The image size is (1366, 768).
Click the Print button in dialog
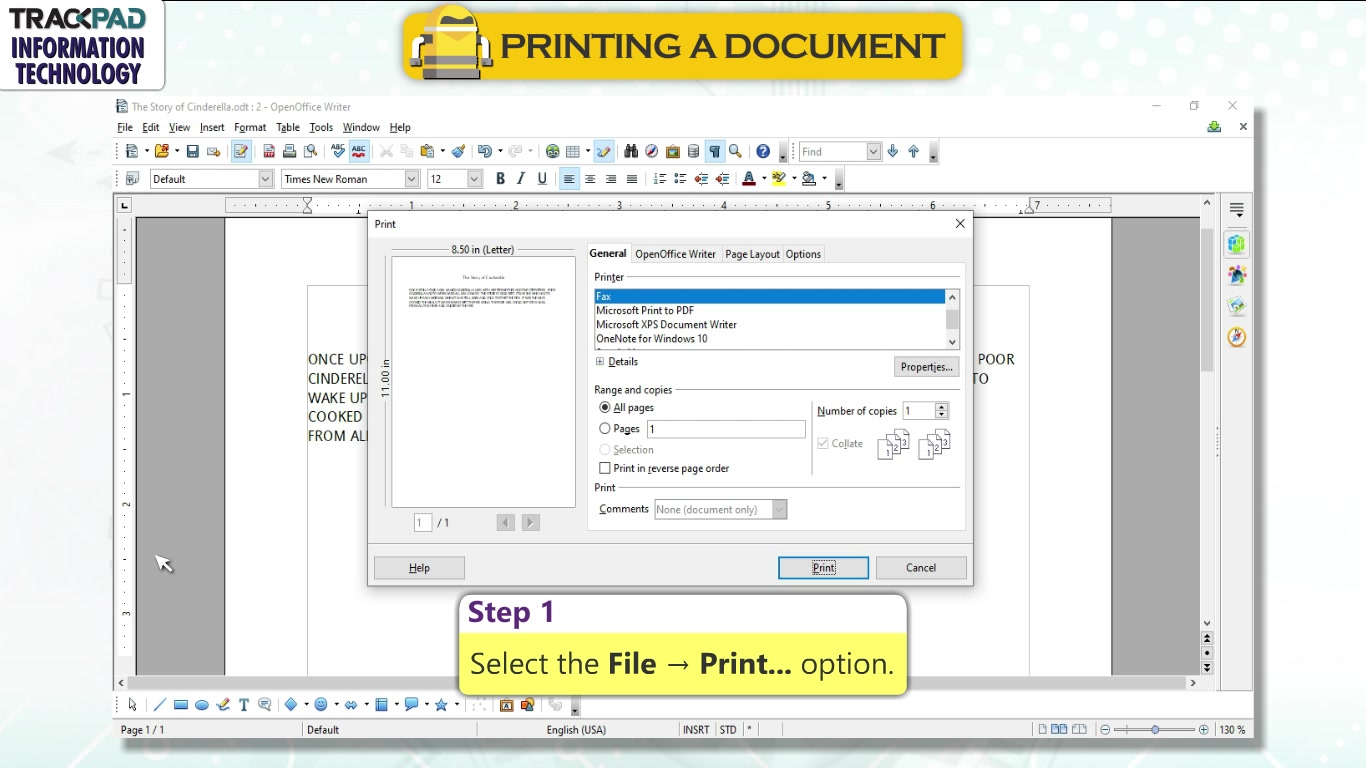pos(823,568)
